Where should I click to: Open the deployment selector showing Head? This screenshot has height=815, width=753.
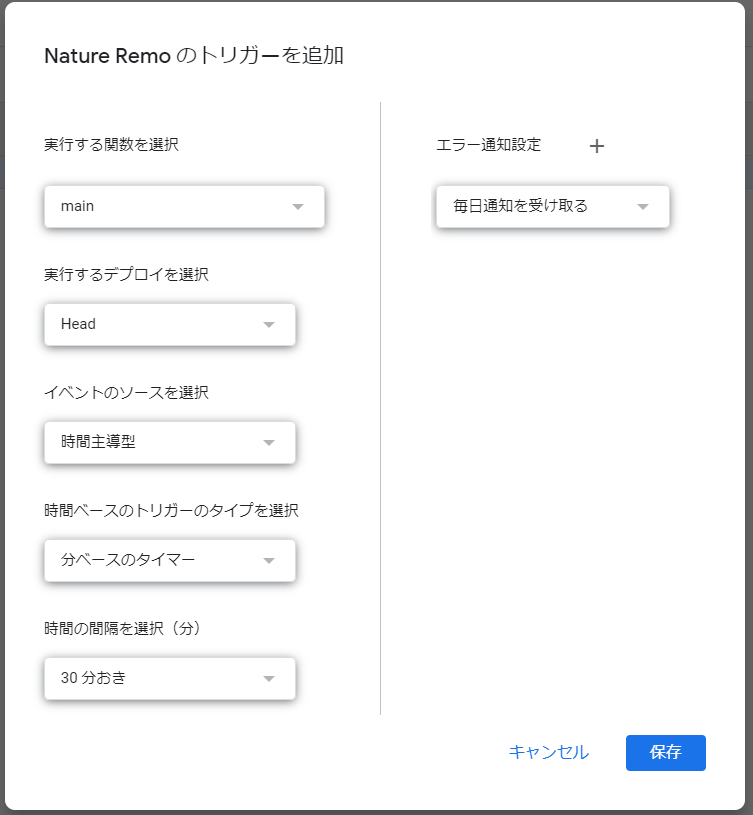[x=170, y=324]
